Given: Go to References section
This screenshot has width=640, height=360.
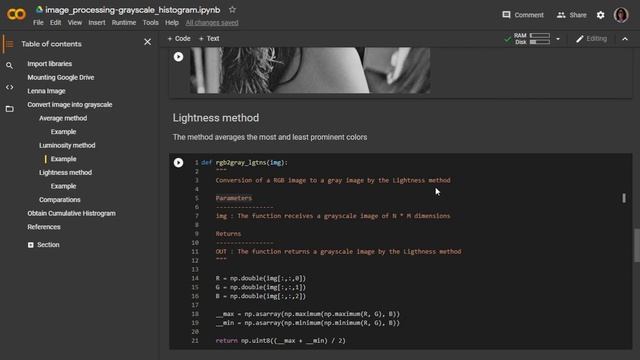Looking at the screenshot, I should click(44, 227).
